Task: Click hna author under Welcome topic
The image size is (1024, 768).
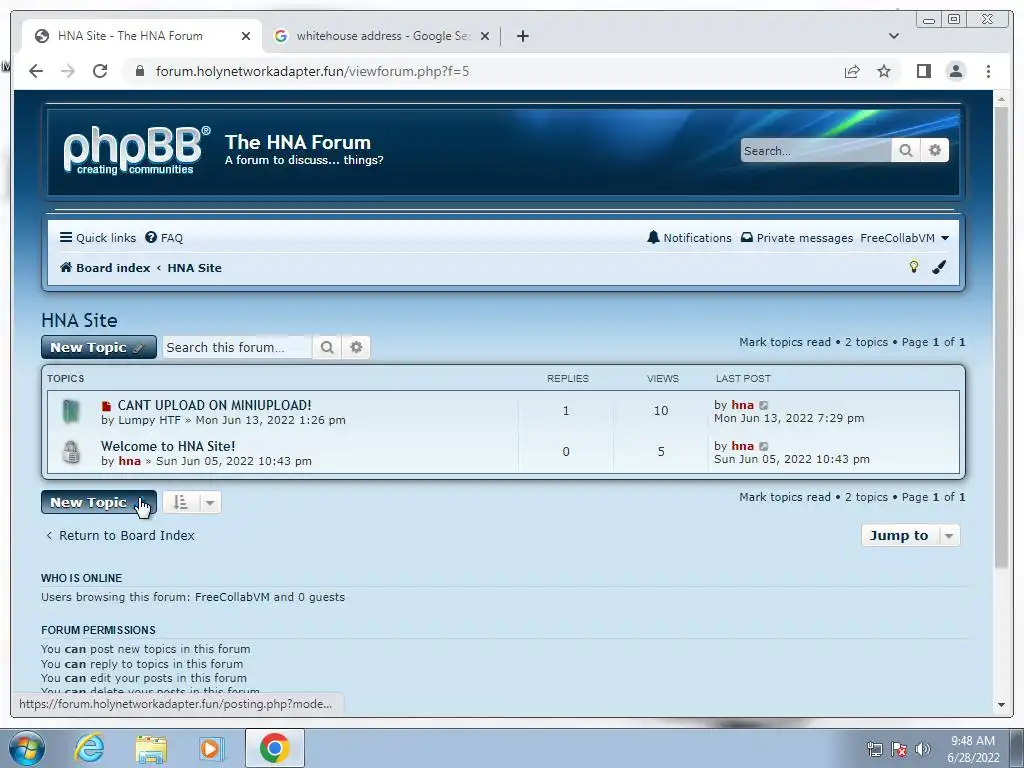Action: coord(129,461)
